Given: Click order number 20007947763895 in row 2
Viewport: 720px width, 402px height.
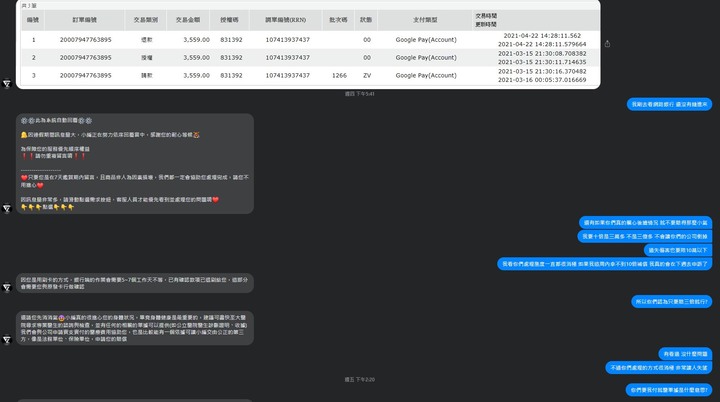Looking at the screenshot, I should click(85, 58).
